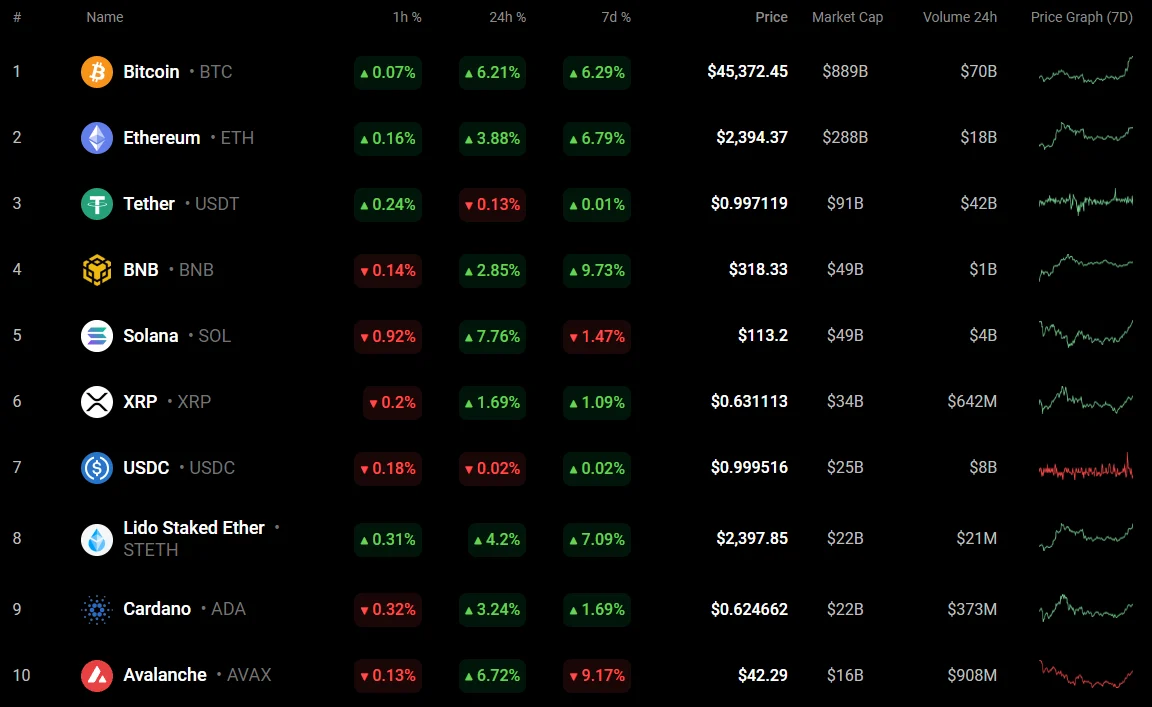Viewport: 1152px width, 707px height.
Task: Click the Solana logo icon
Action: pos(97,336)
